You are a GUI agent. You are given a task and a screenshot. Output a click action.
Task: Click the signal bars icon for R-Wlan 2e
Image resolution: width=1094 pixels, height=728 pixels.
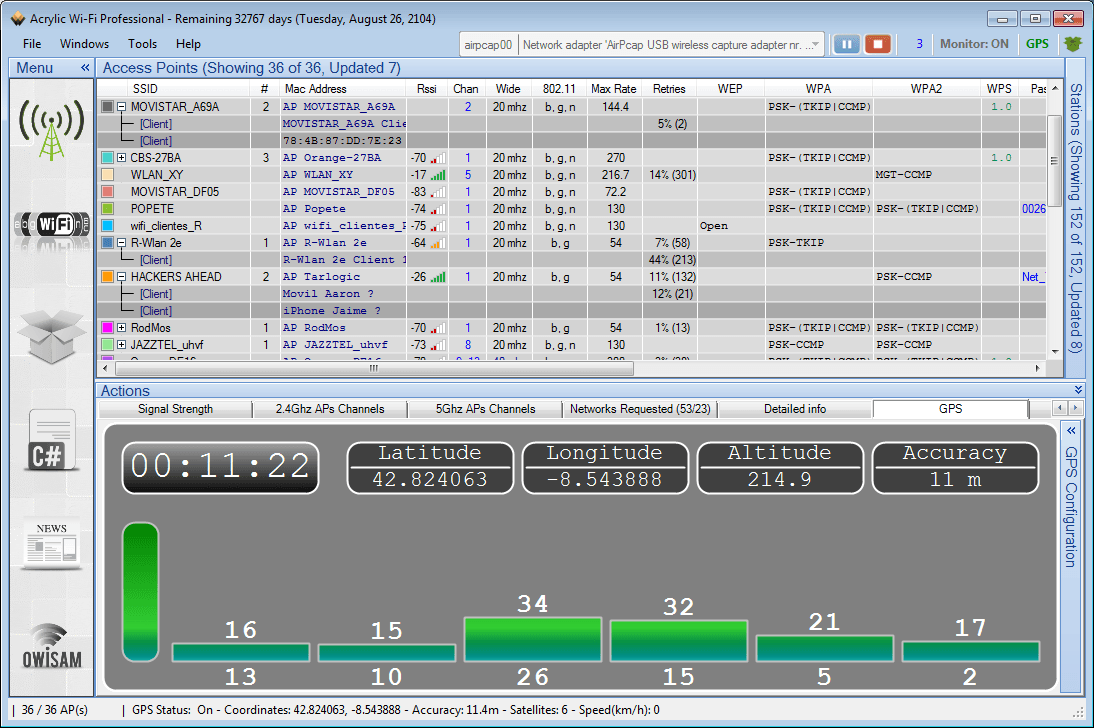pos(437,243)
